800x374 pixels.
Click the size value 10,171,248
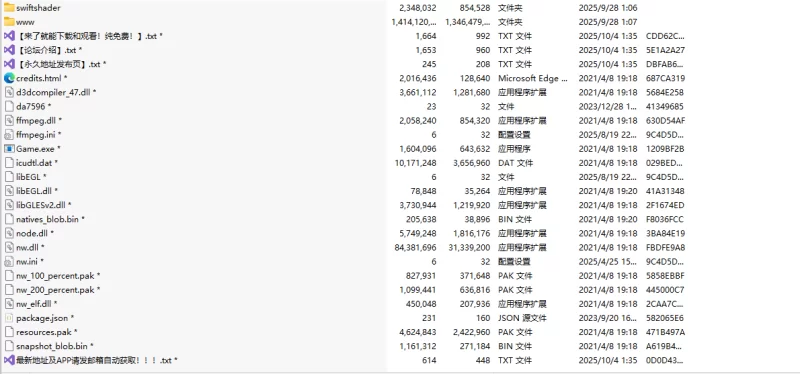point(416,163)
